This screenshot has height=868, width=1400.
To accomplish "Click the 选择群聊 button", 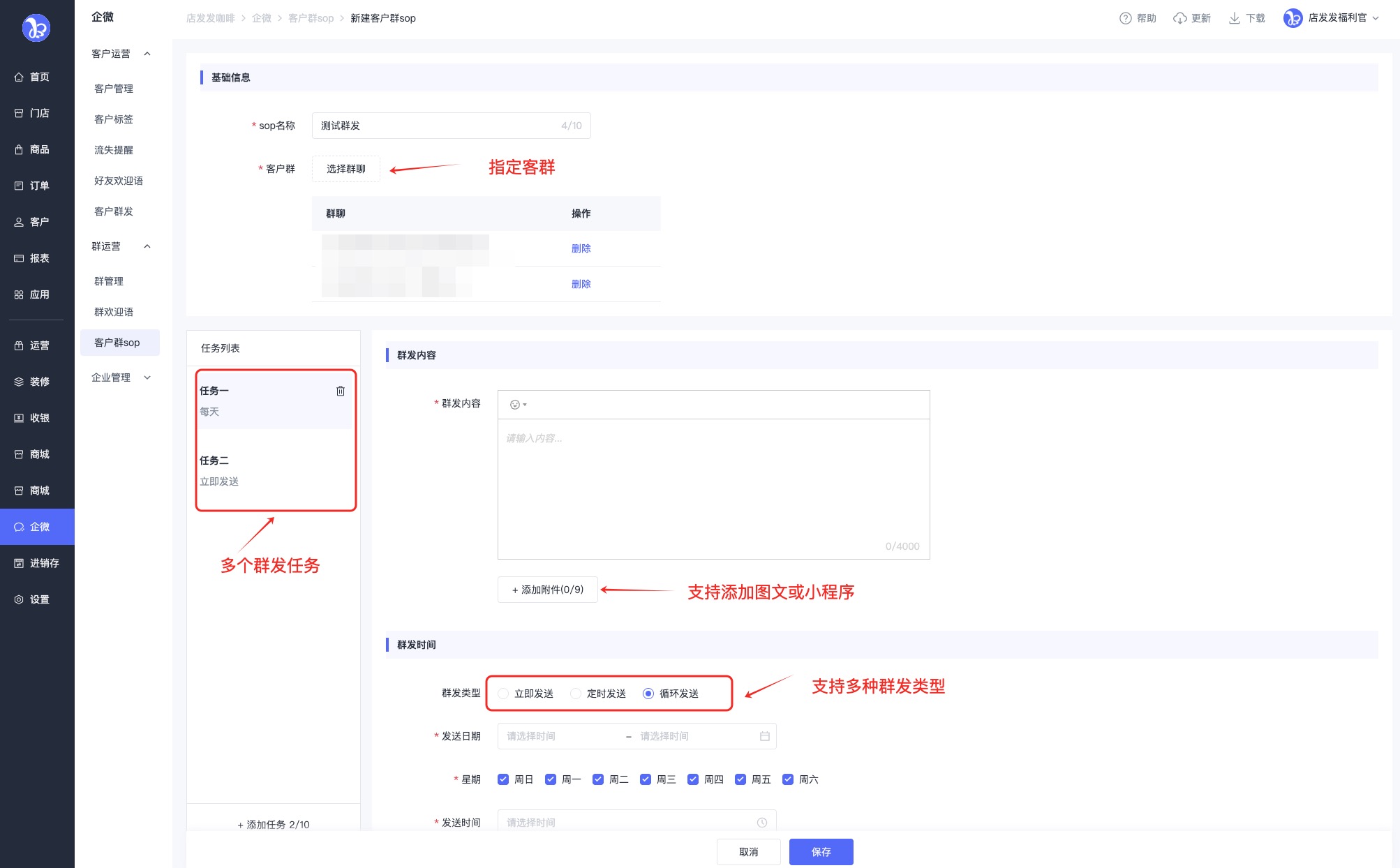I will click(x=346, y=169).
